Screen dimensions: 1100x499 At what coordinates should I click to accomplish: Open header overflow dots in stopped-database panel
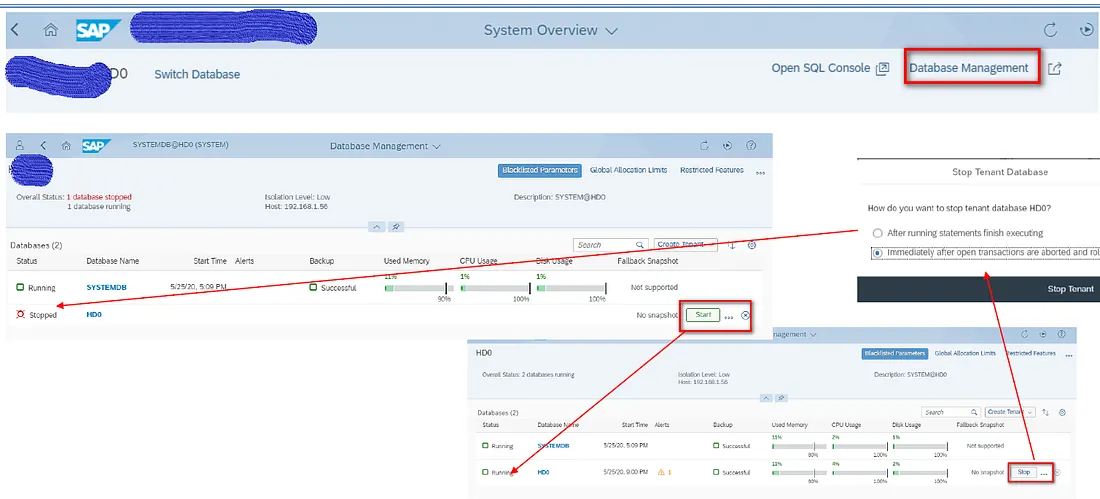click(760, 173)
